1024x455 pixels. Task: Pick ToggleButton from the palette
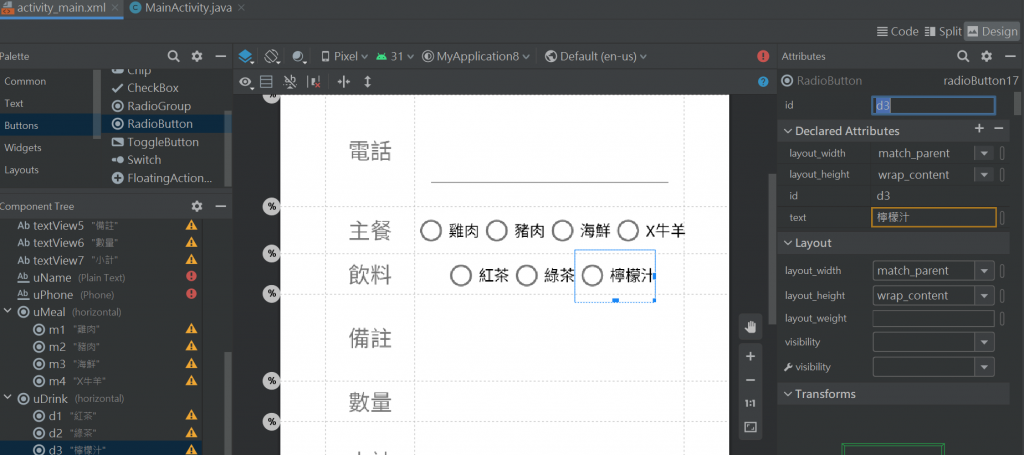[x=155, y=142]
